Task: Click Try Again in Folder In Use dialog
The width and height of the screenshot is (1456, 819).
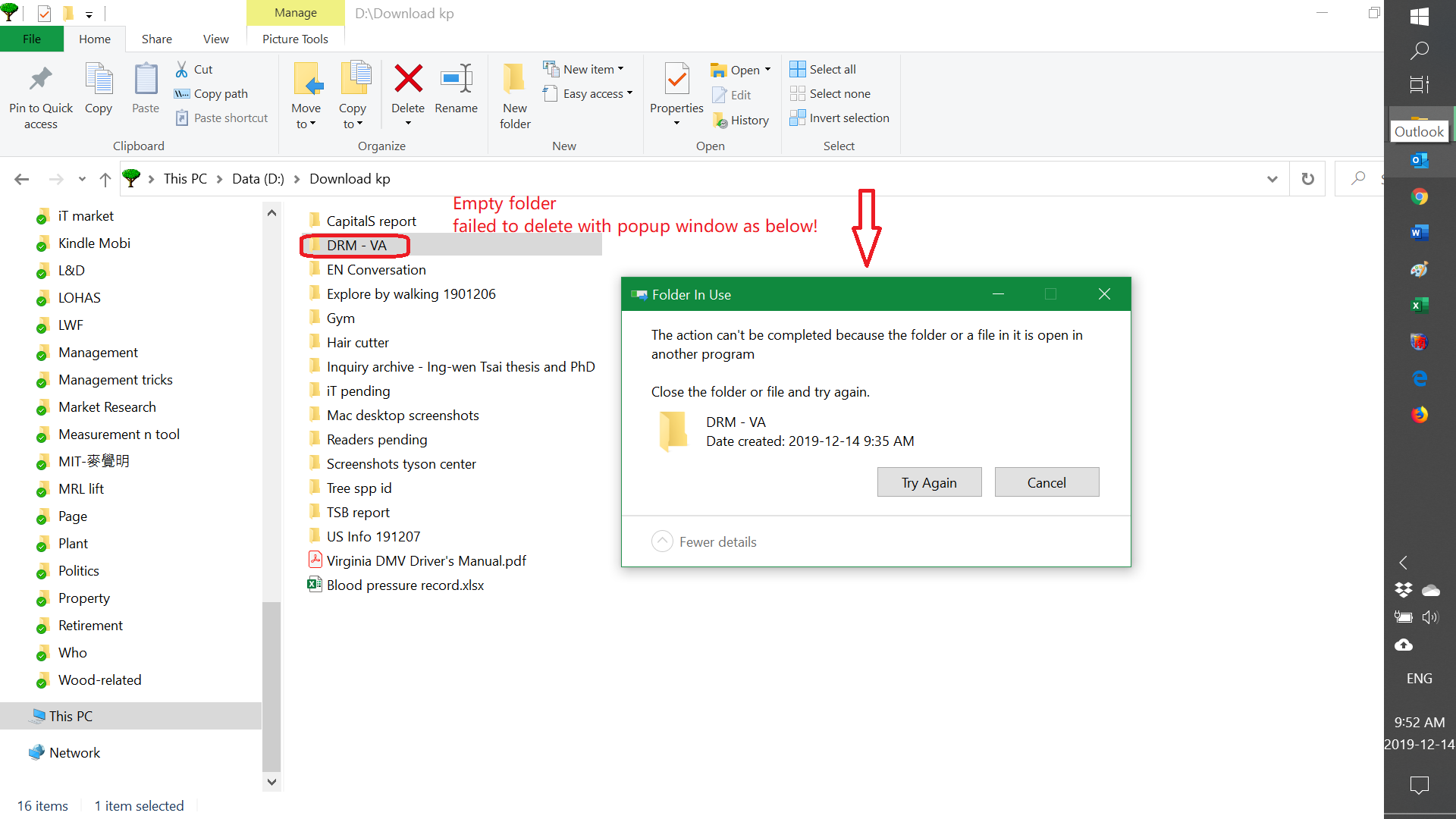Action: [929, 482]
